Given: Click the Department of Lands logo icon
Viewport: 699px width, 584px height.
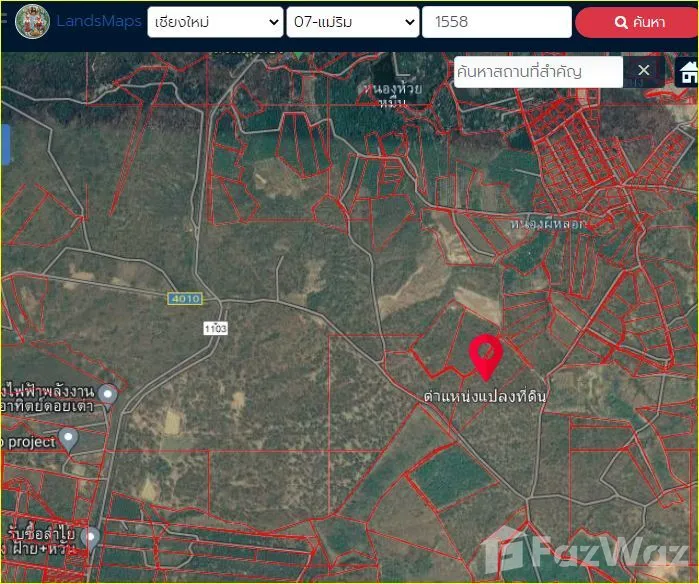Looking at the screenshot, I should point(33,21).
